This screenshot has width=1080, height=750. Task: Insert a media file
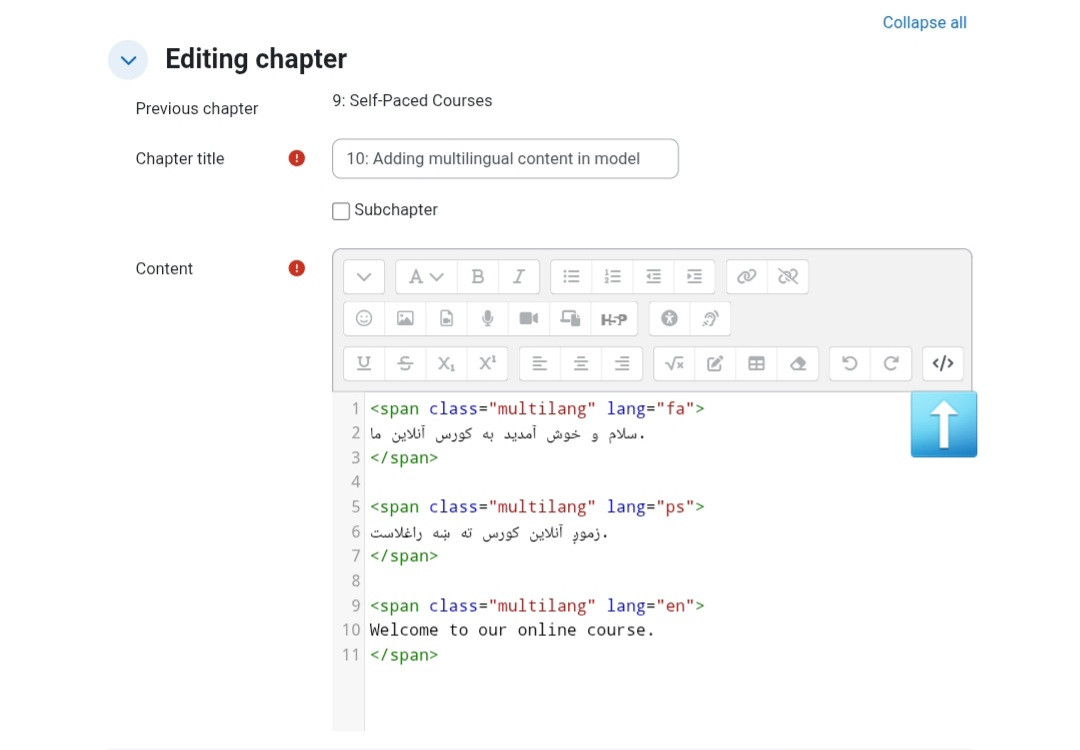446,318
